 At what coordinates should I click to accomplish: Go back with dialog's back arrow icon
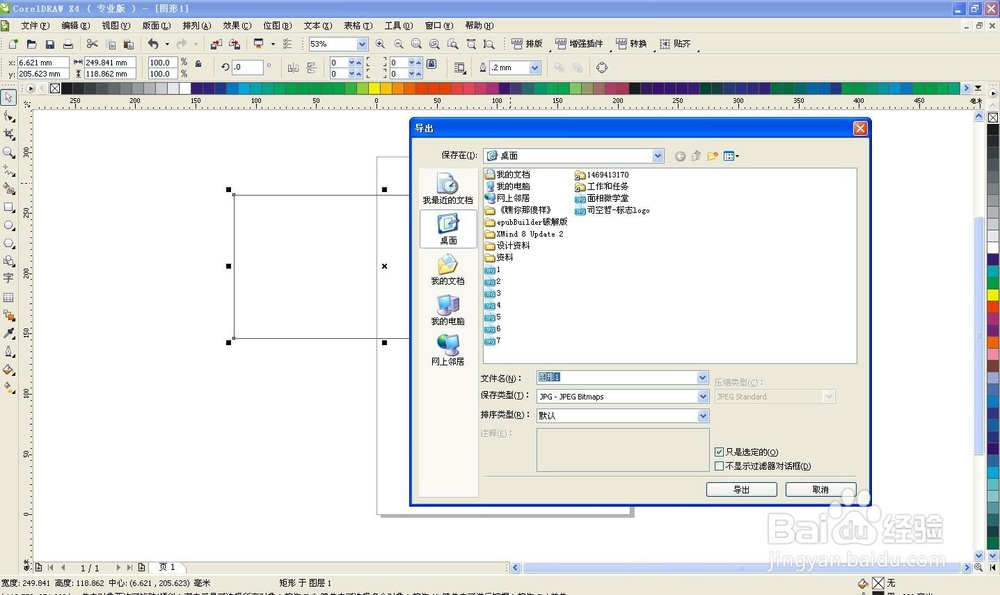(x=680, y=156)
